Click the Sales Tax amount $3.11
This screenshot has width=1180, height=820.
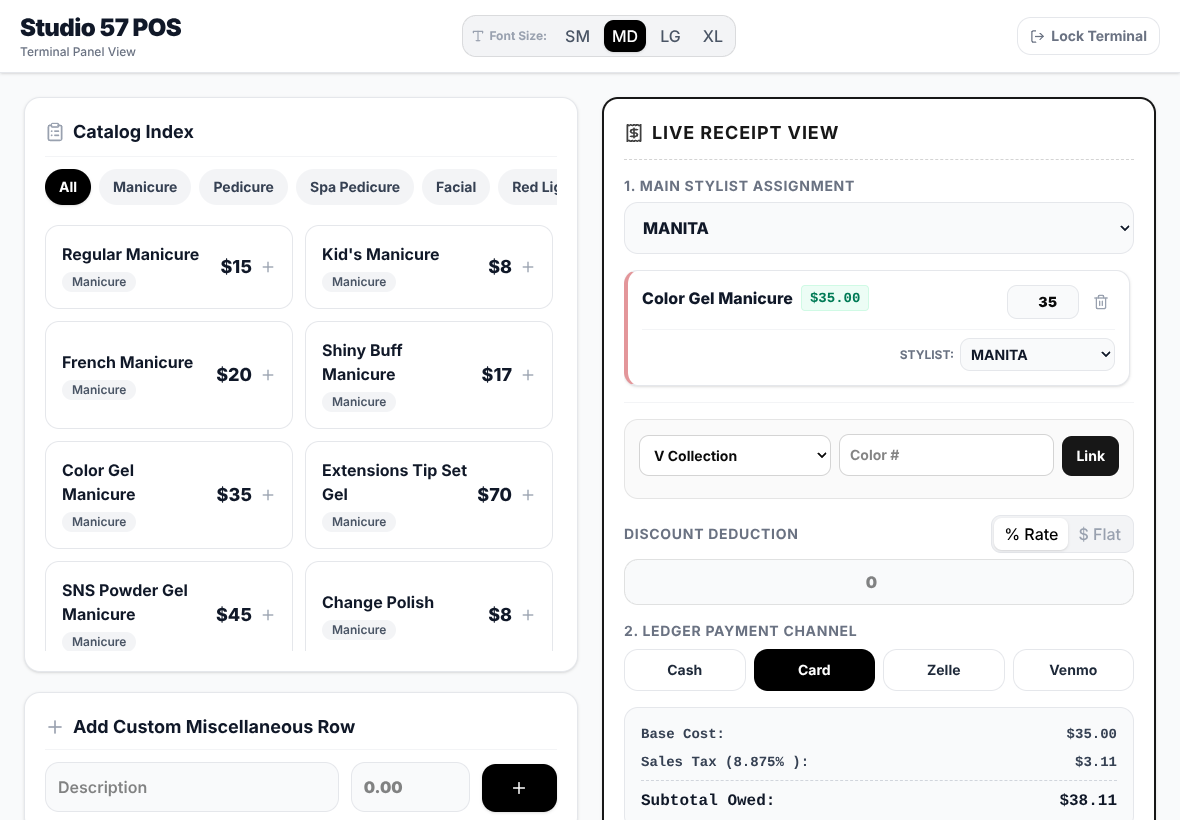coord(1096,761)
